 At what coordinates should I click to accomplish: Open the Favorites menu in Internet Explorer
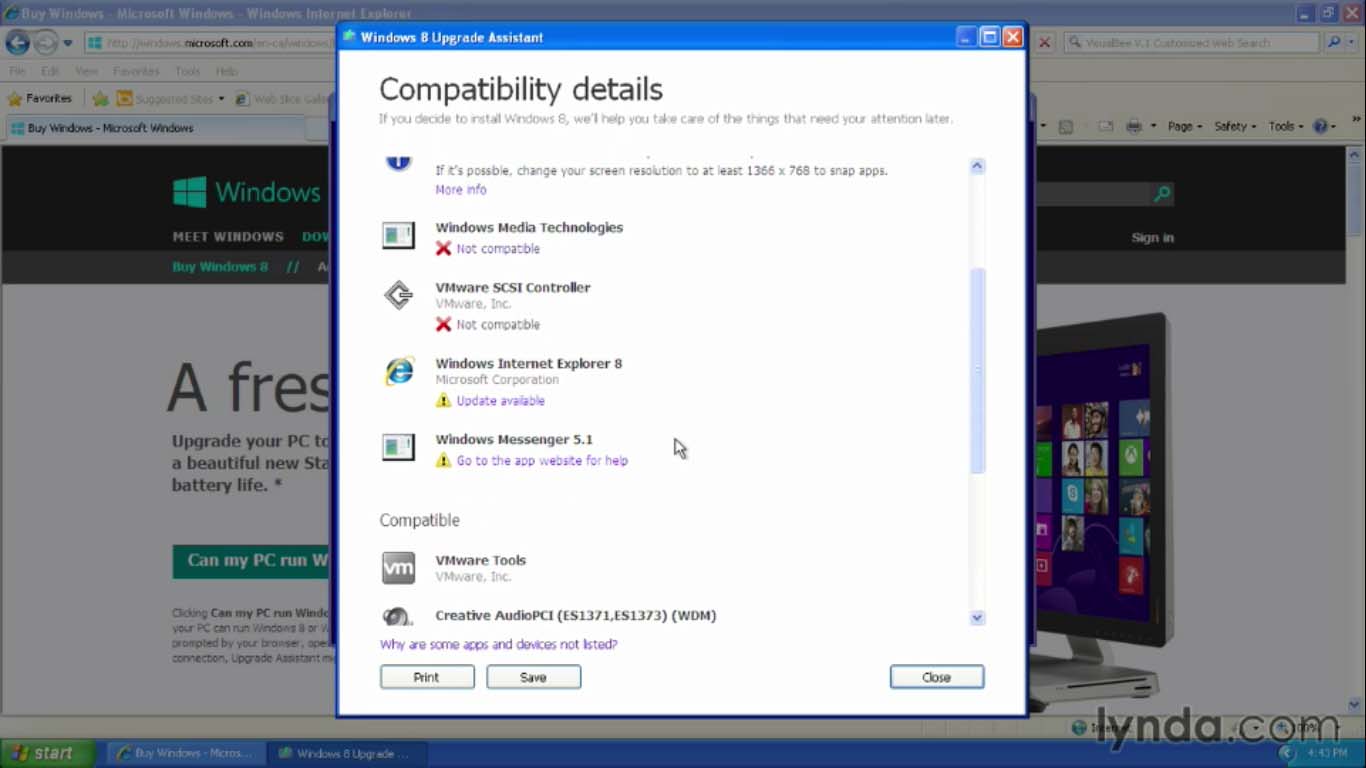click(136, 72)
